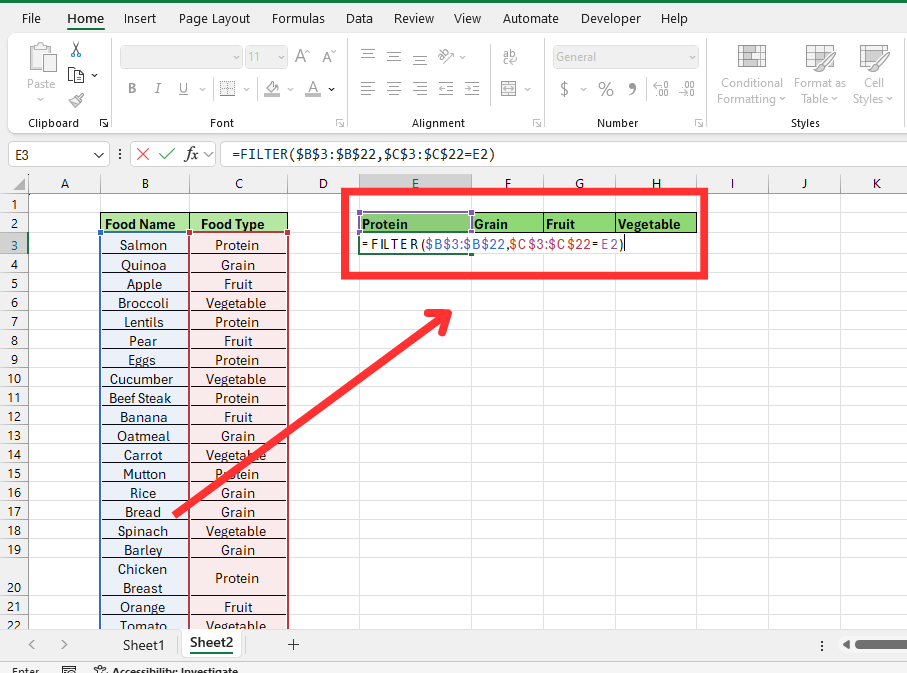Viewport: 907px width, 673px height.
Task: Switch to the Sheet1 worksheet tab
Action: (143, 645)
